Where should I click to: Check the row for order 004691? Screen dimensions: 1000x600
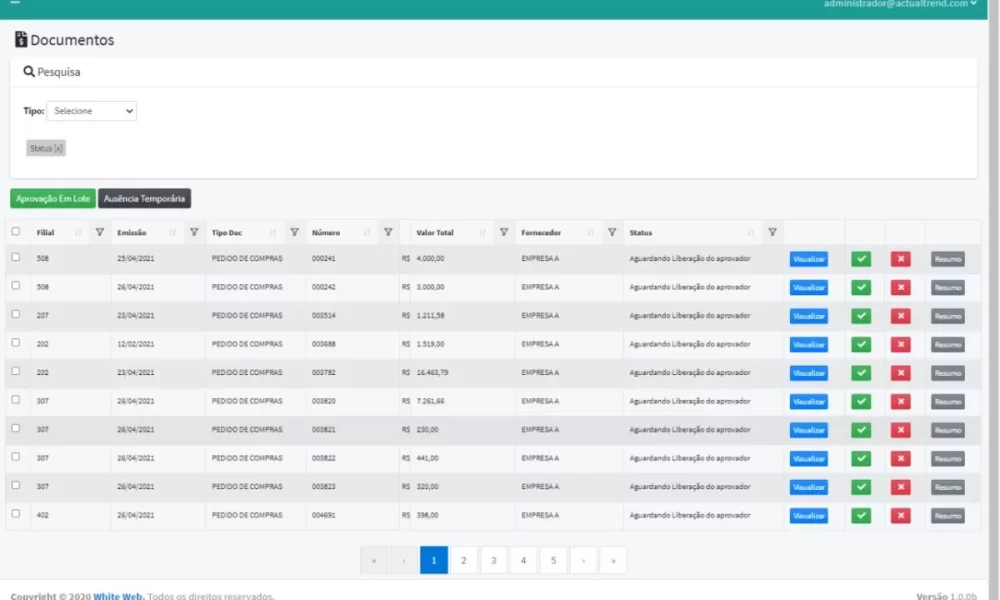(16, 513)
